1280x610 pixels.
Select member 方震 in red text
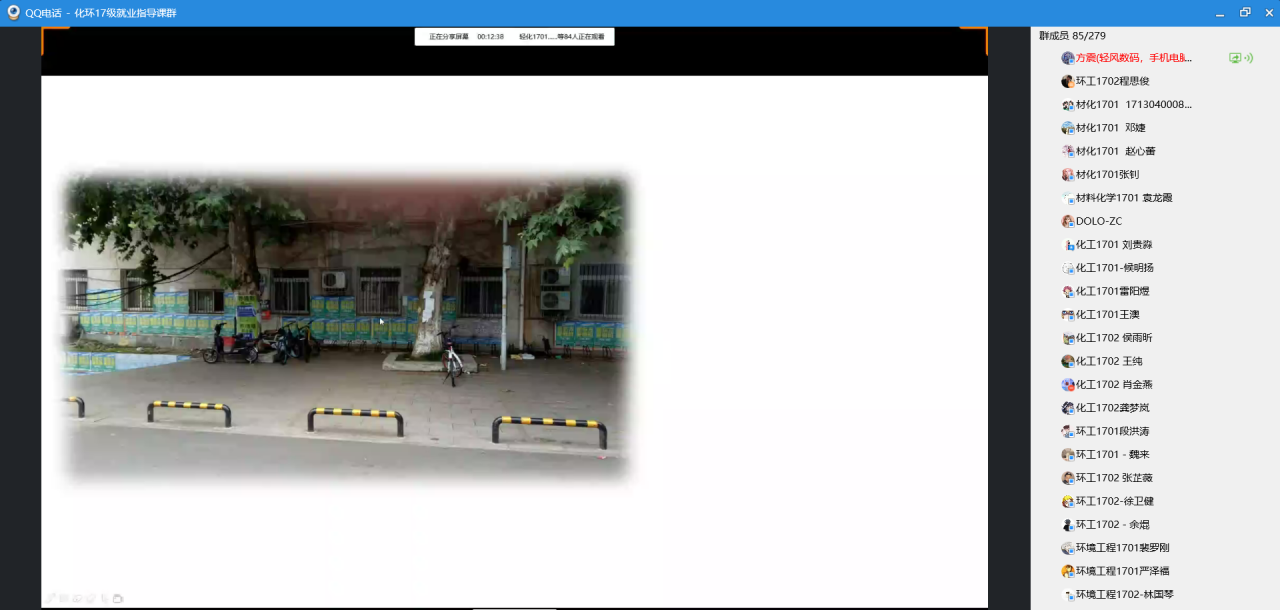click(1133, 58)
